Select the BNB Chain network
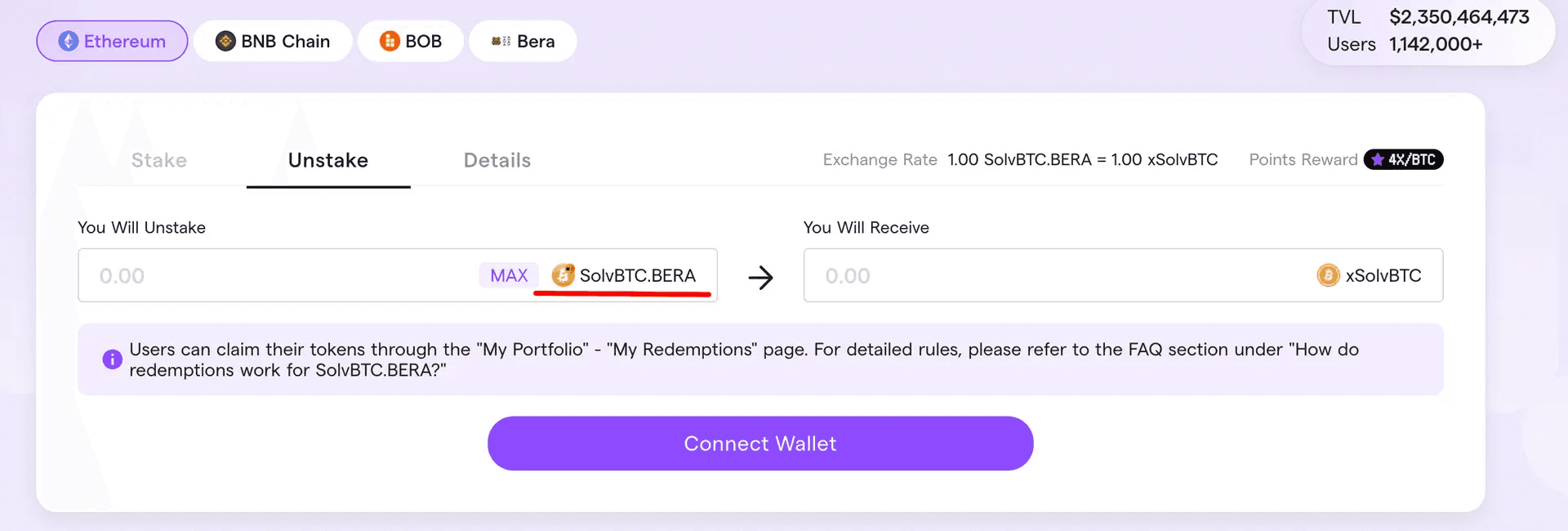The height and width of the screenshot is (531, 1568). (x=273, y=42)
